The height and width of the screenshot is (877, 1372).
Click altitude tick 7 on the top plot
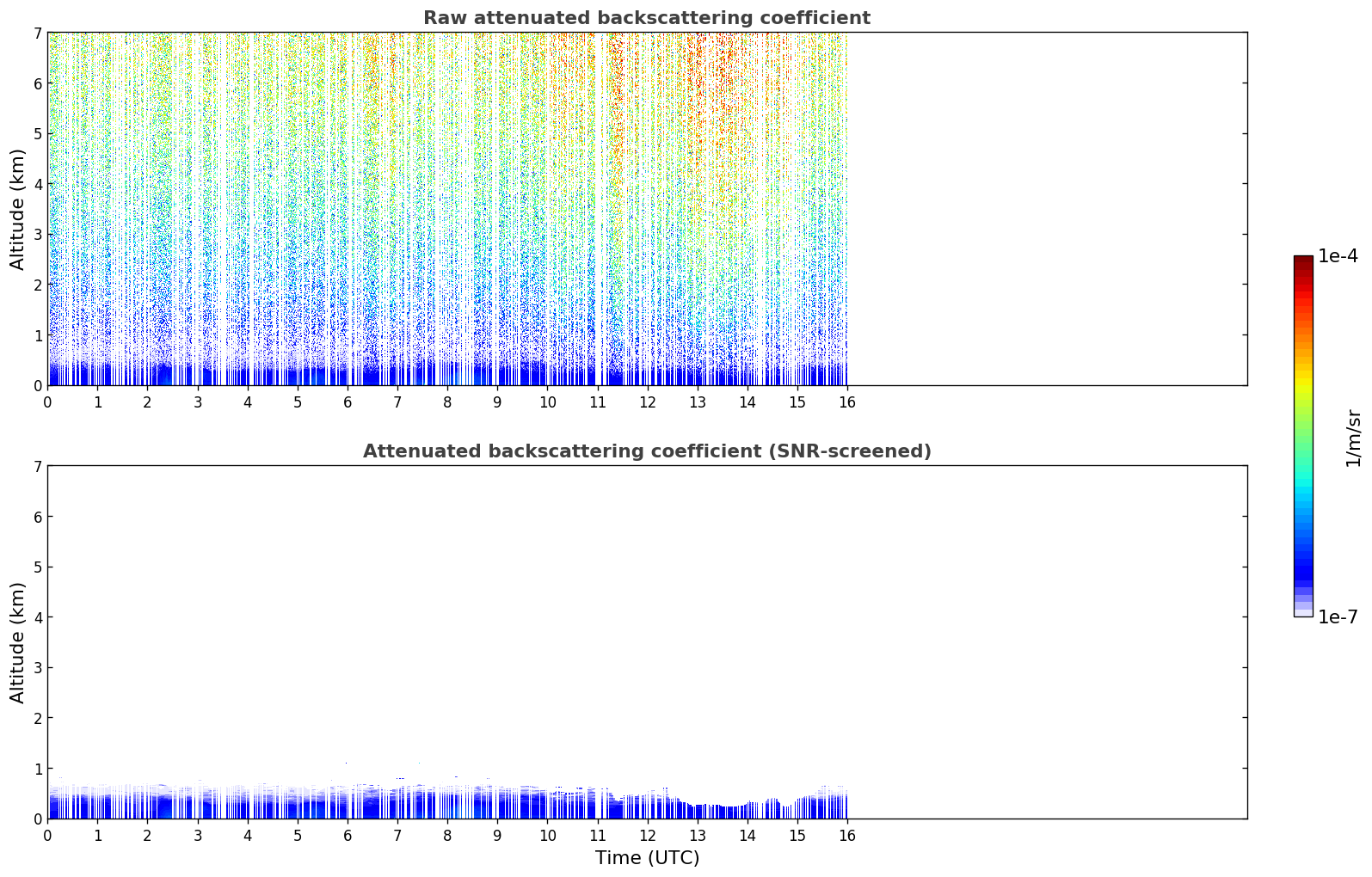pyautogui.click(x=38, y=33)
